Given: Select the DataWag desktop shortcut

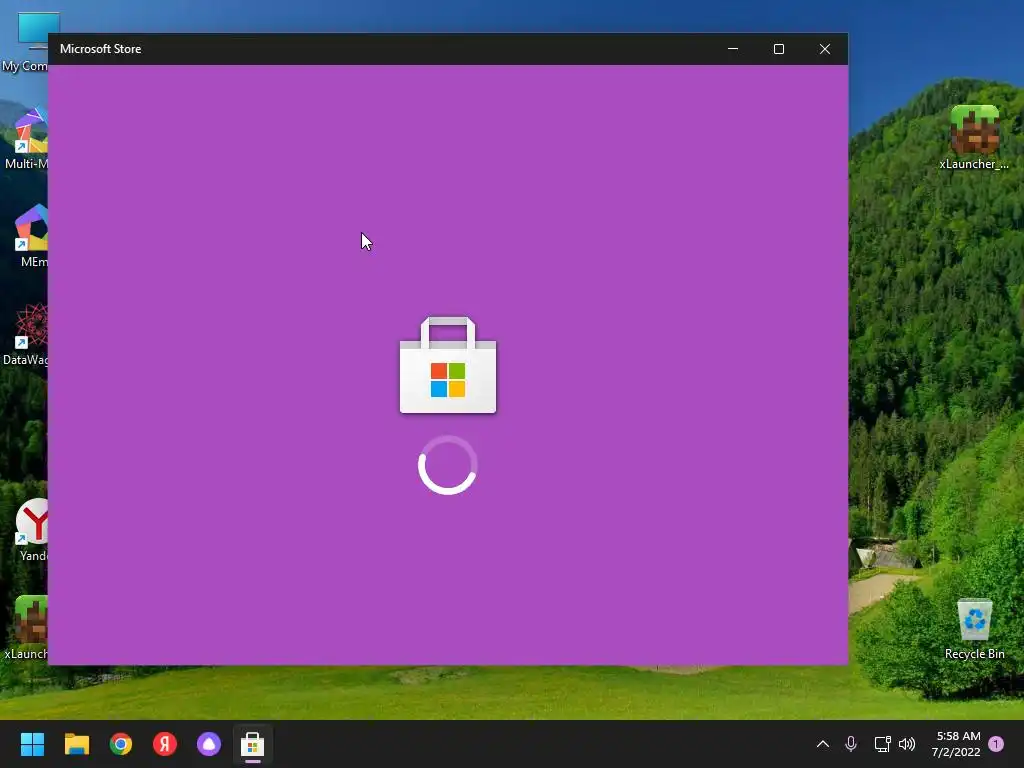Looking at the screenshot, I should click(26, 334).
